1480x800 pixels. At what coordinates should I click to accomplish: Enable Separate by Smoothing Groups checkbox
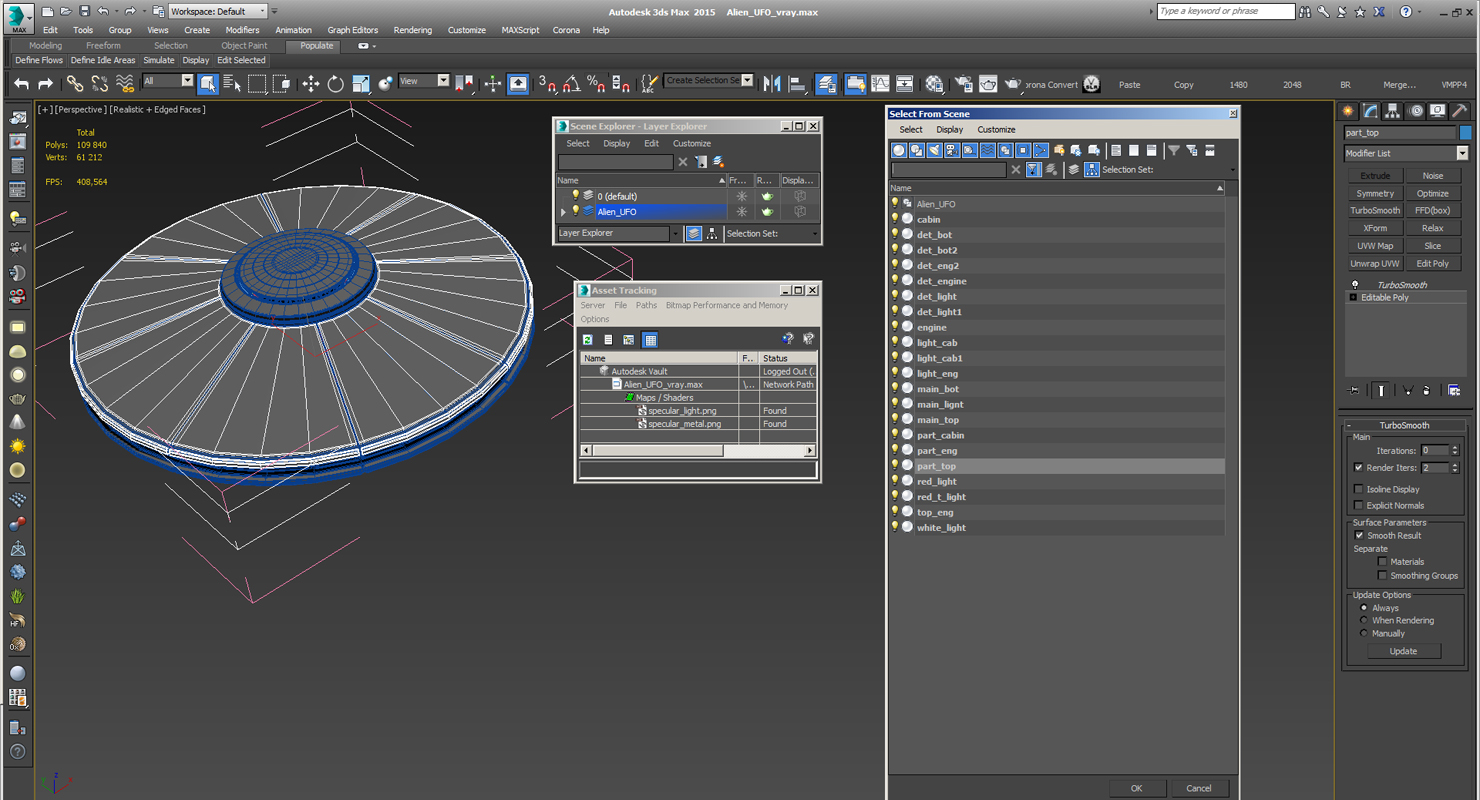[1382, 575]
